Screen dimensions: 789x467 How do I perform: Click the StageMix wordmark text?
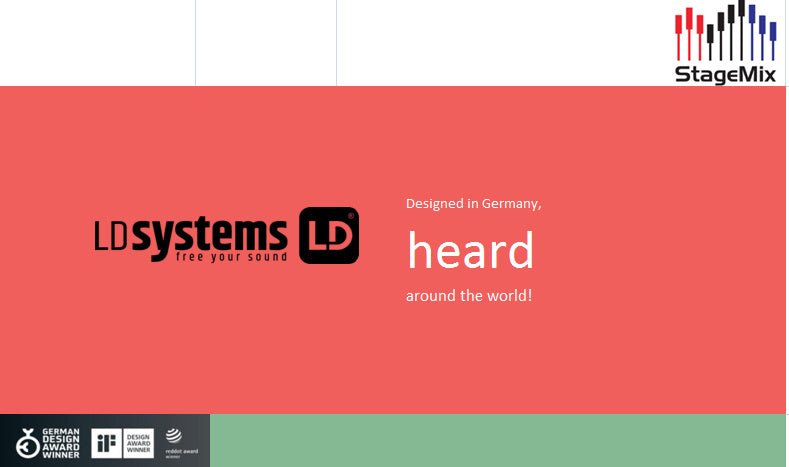[726, 74]
